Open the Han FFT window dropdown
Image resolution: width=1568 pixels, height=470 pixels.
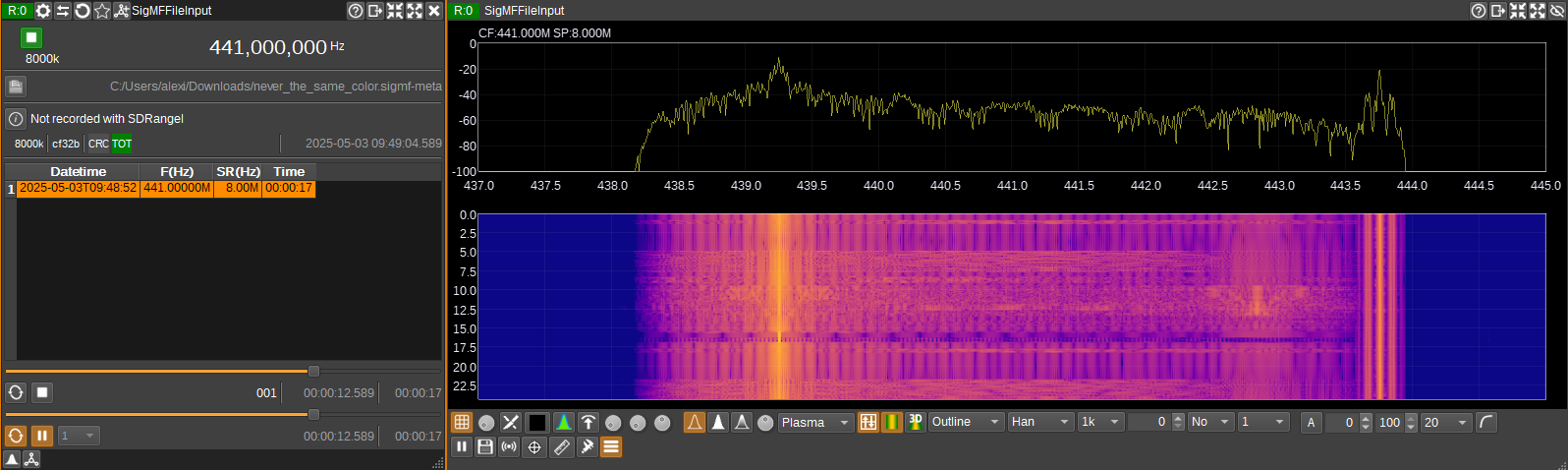point(1040,422)
